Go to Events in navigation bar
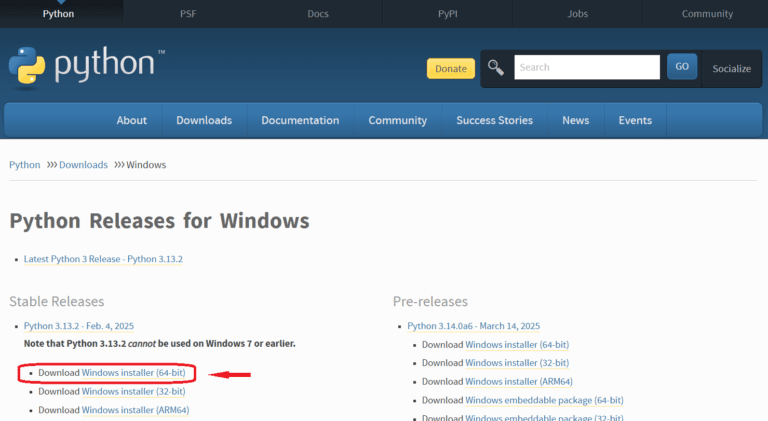The height and width of the screenshot is (421, 768). 635,120
